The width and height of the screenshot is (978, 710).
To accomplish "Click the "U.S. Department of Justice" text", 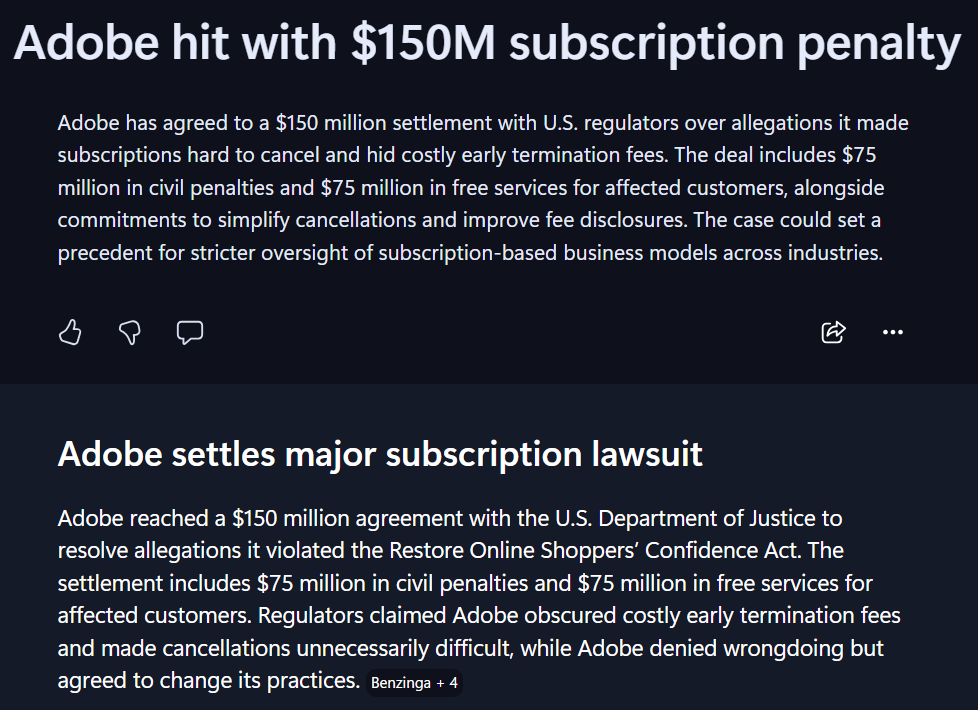I will [x=697, y=518].
